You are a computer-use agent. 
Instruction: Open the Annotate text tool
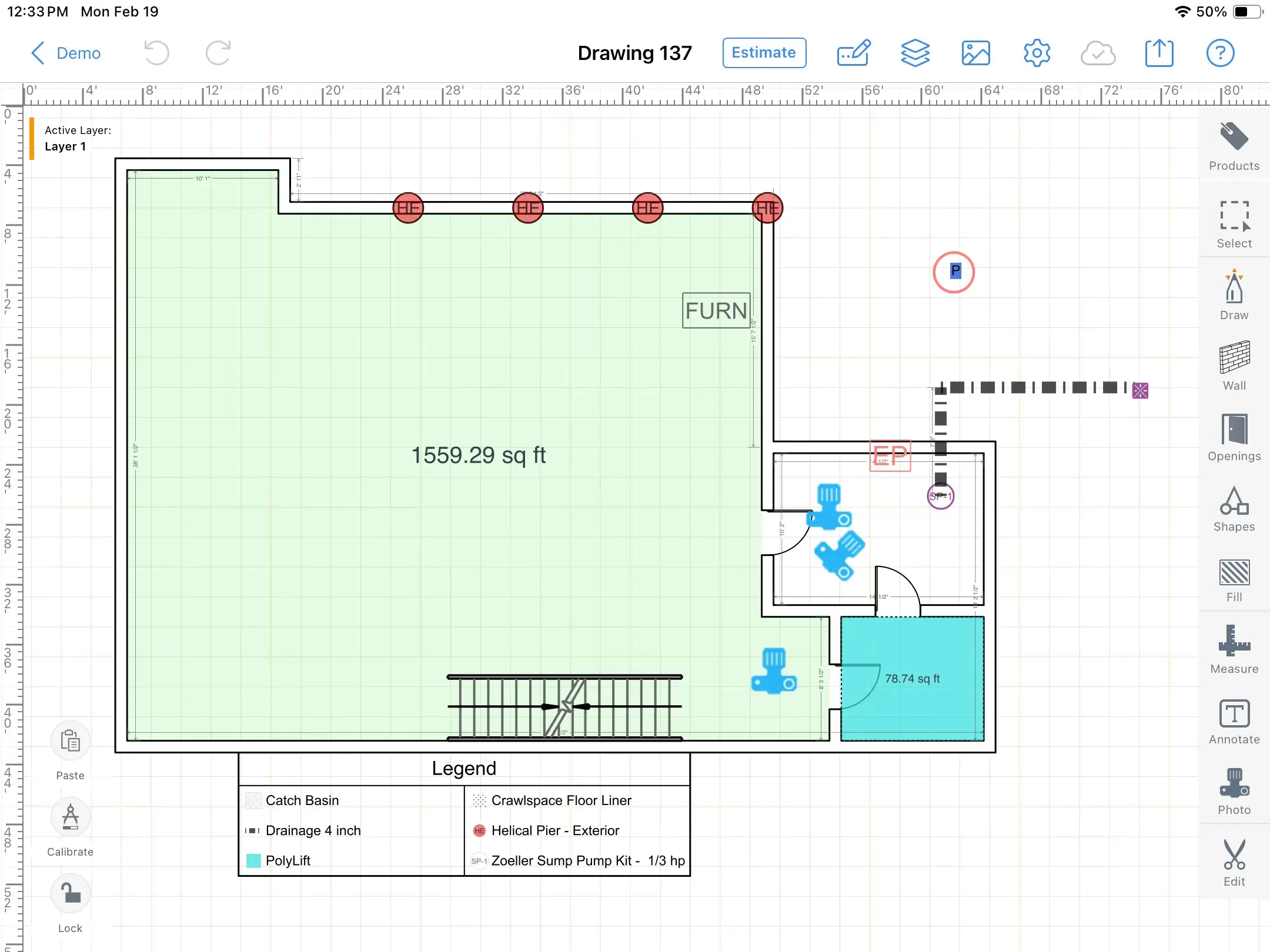pos(1234,721)
